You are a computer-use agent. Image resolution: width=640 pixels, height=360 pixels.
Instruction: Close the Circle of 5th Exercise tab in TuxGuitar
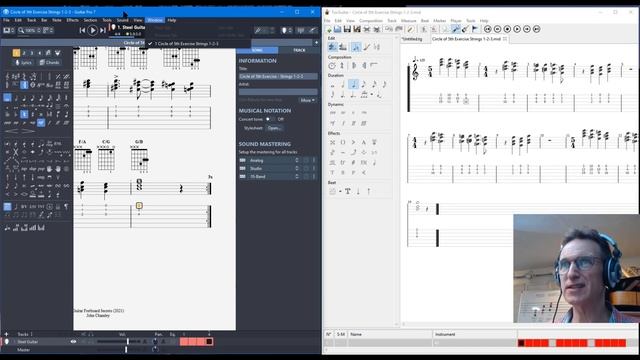click(505, 39)
